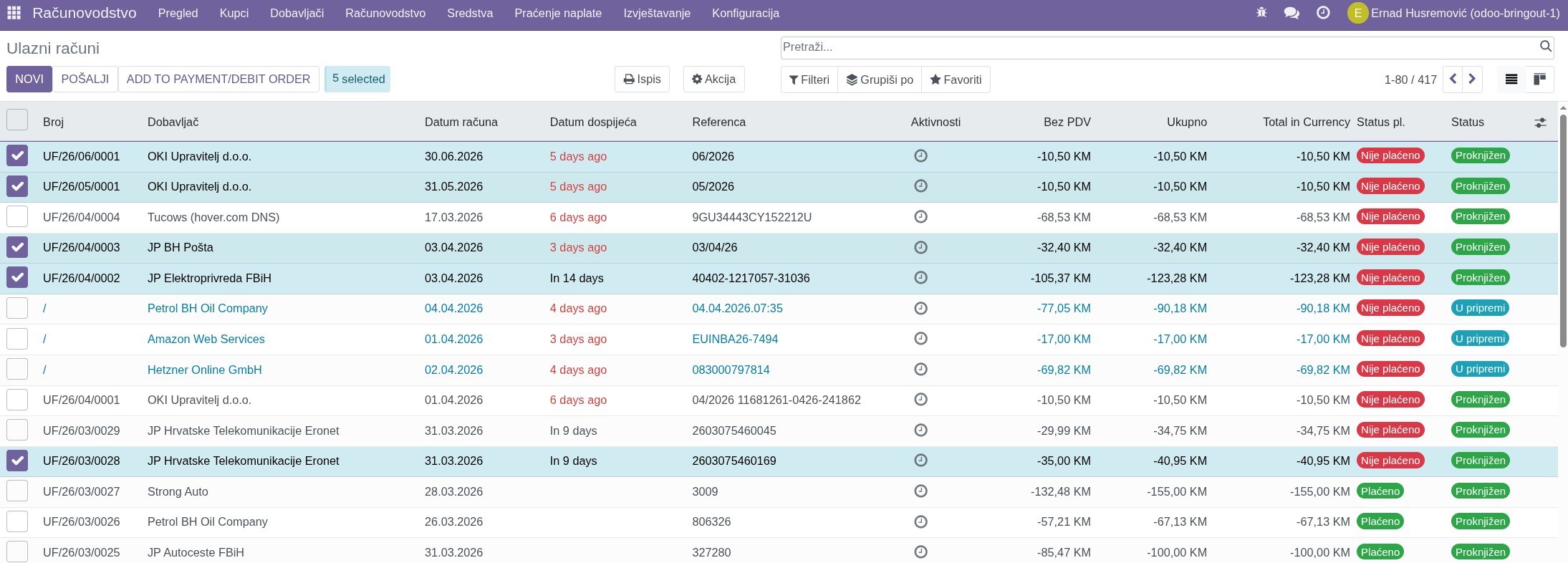This screenshot has width=1568, height=563.
Task: Click the search magnifier icon
Action: (x=1545, y=47)
